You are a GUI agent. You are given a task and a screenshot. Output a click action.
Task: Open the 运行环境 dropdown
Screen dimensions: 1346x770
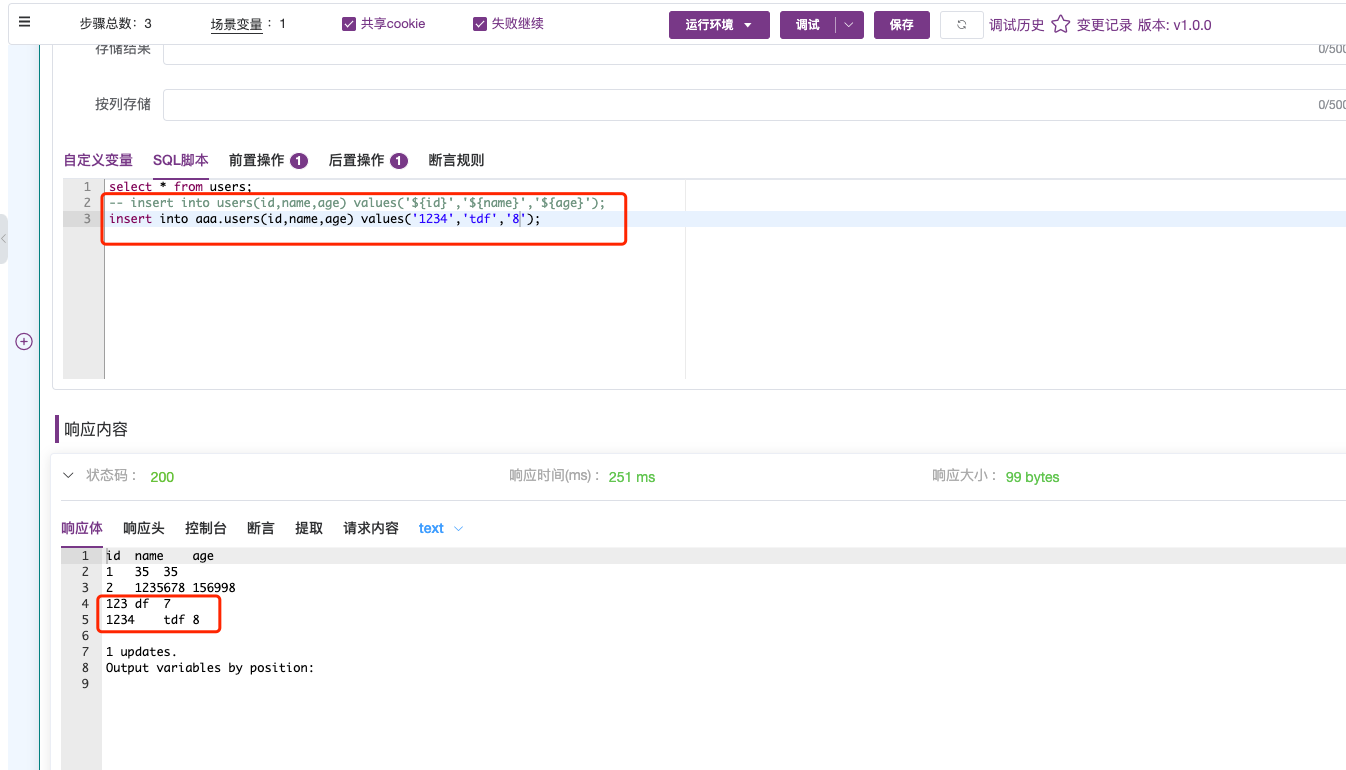click(x=719, y=24)
